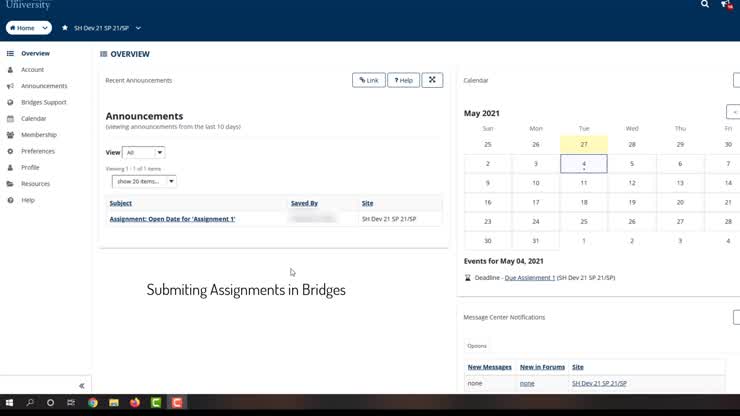Click the Profile person icon

(10, 168)
